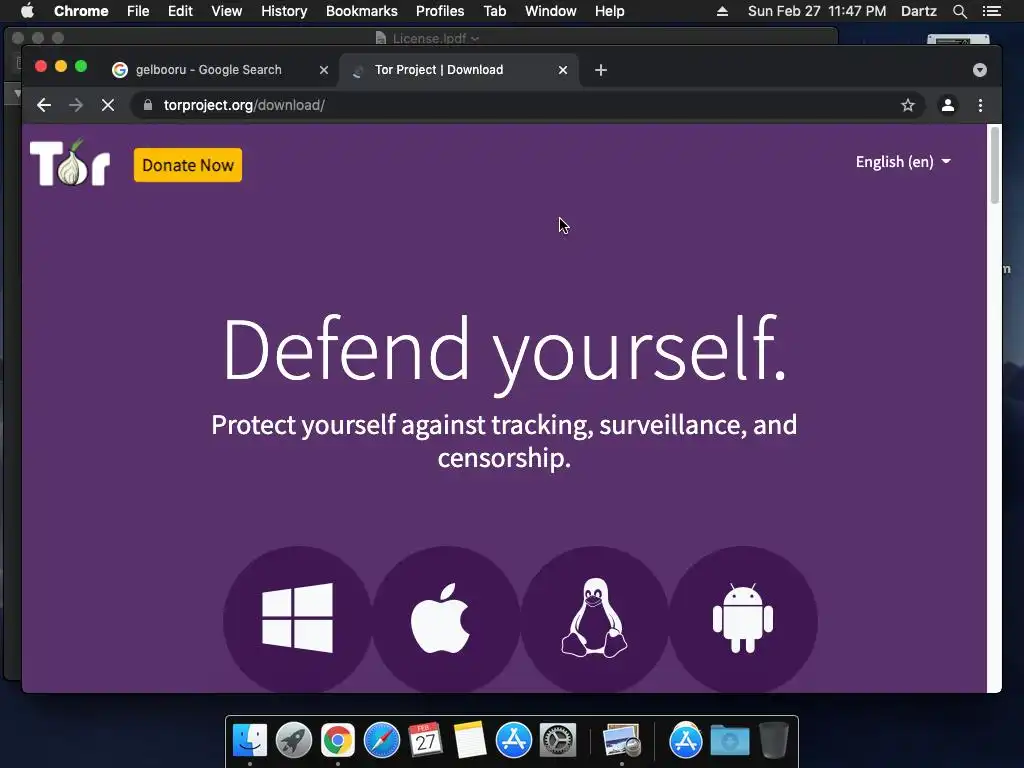Image resolution: width=1024 pixels, height=768 pixels.
Task: Select the Windows download icon
Action: coord(297,618)
